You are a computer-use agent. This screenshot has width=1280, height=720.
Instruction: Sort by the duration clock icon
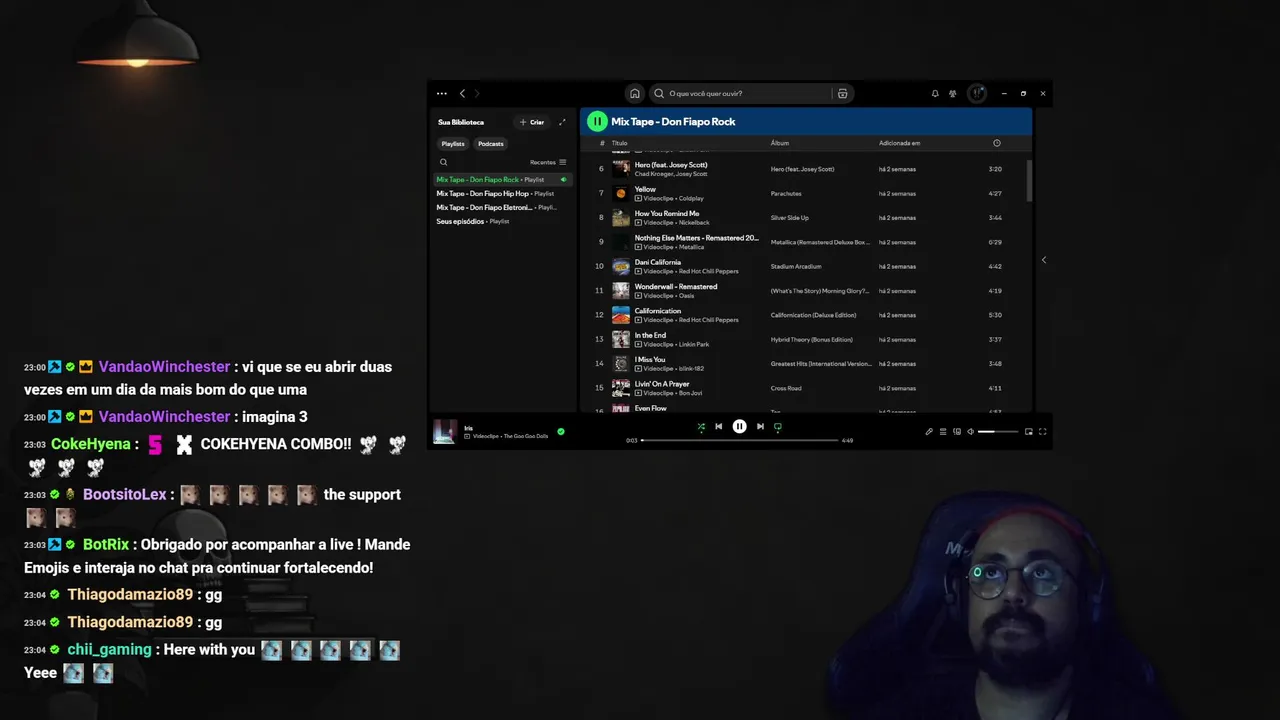click(997, 143)
